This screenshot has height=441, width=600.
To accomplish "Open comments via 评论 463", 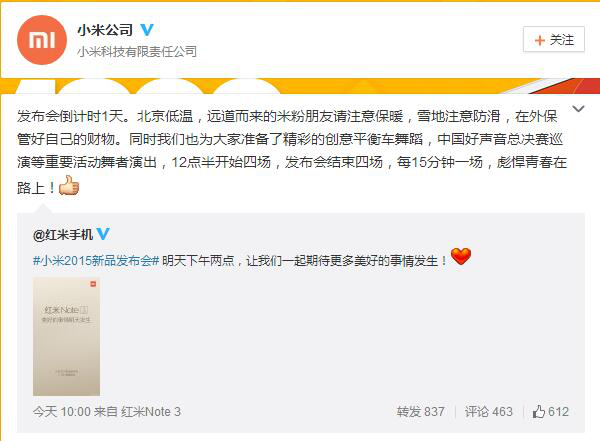I will click(x=488, y=412).
